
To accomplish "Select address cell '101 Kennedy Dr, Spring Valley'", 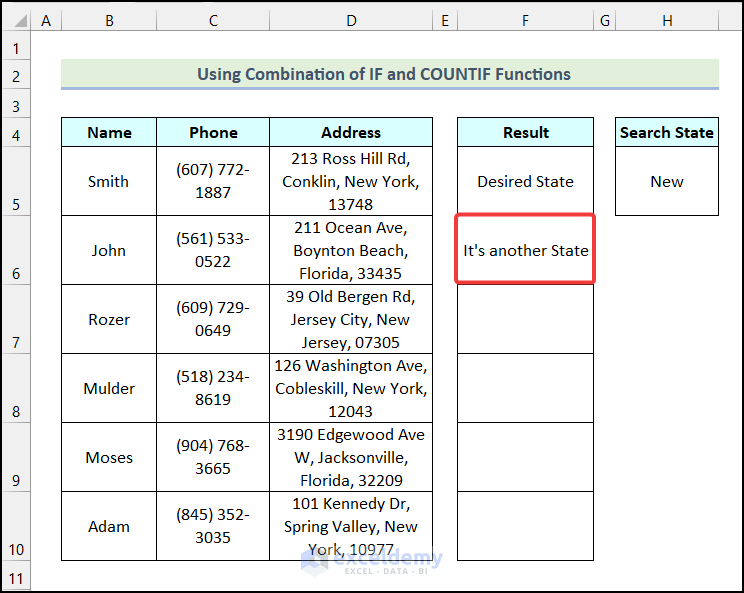I will [x=351, y=526].
